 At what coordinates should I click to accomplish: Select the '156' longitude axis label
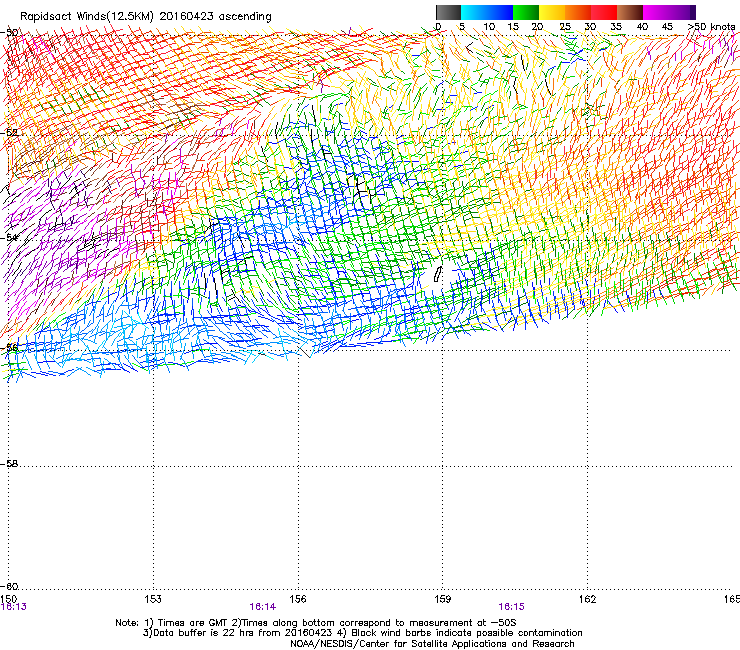(298, 599)
